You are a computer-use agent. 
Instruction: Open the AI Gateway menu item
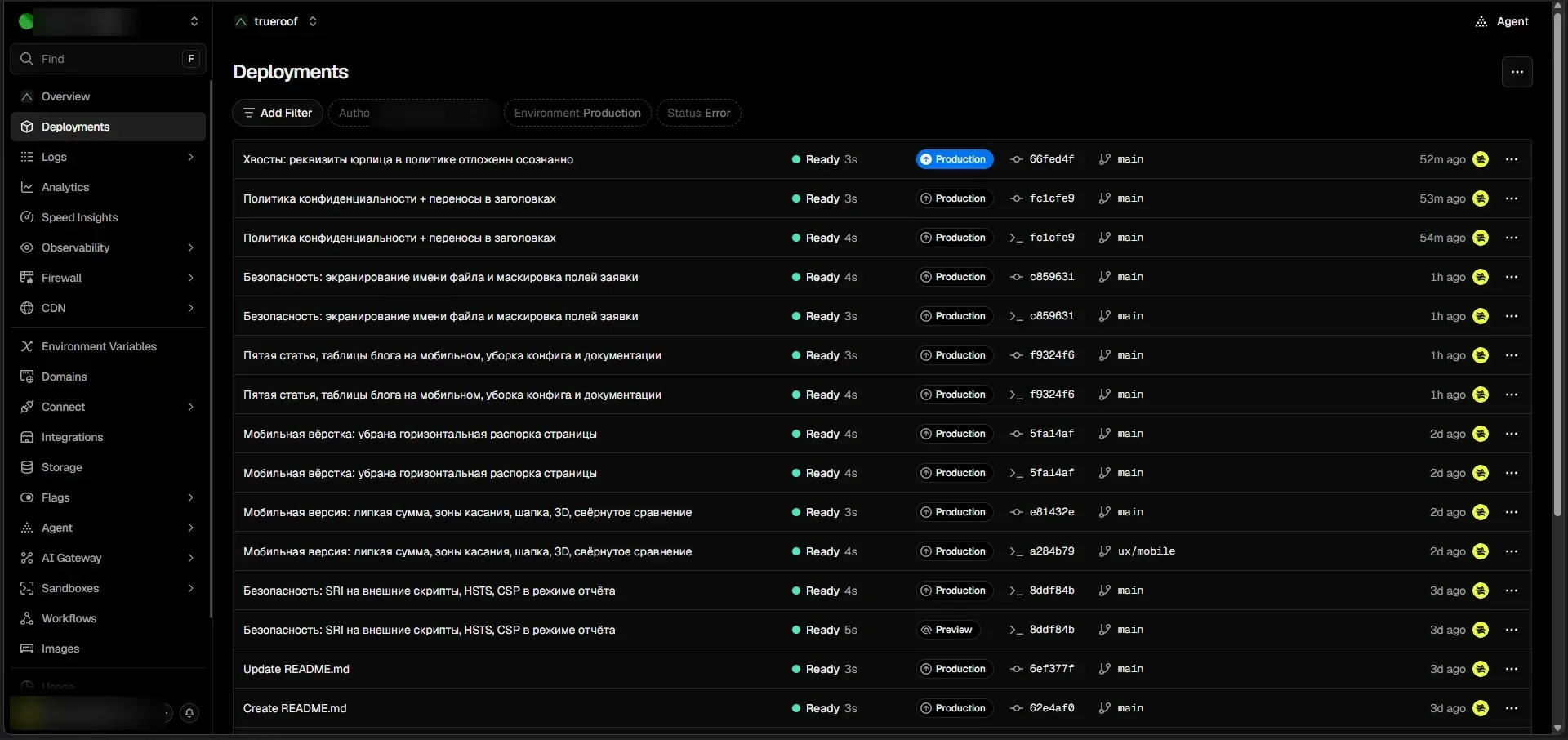coord(108,558)
